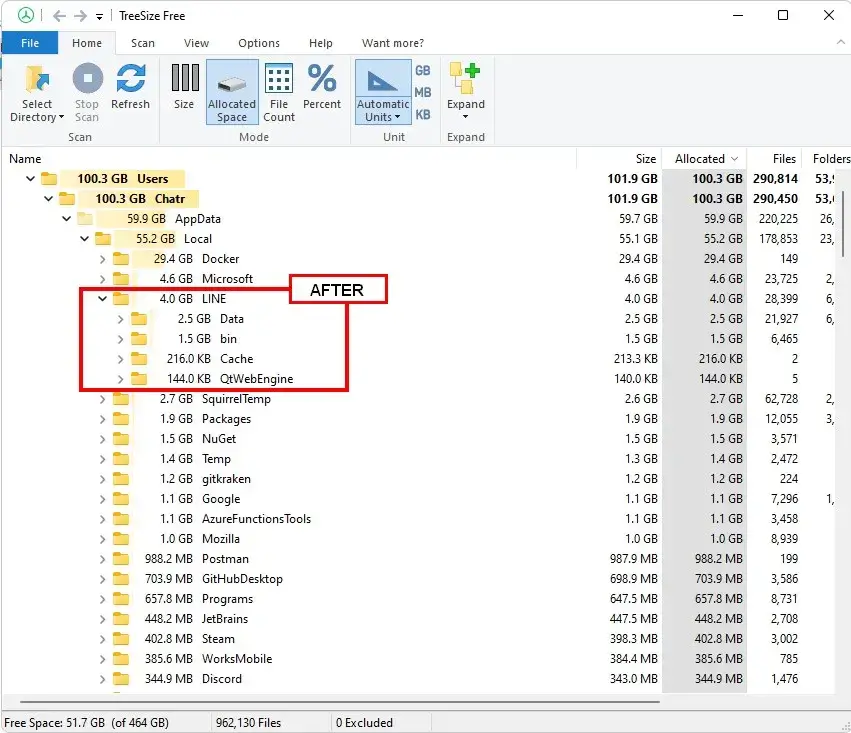Click the 962,130 Files status entry
This screenshot has height=733, width=851.
pyautogui.click(x=249, y=723)
